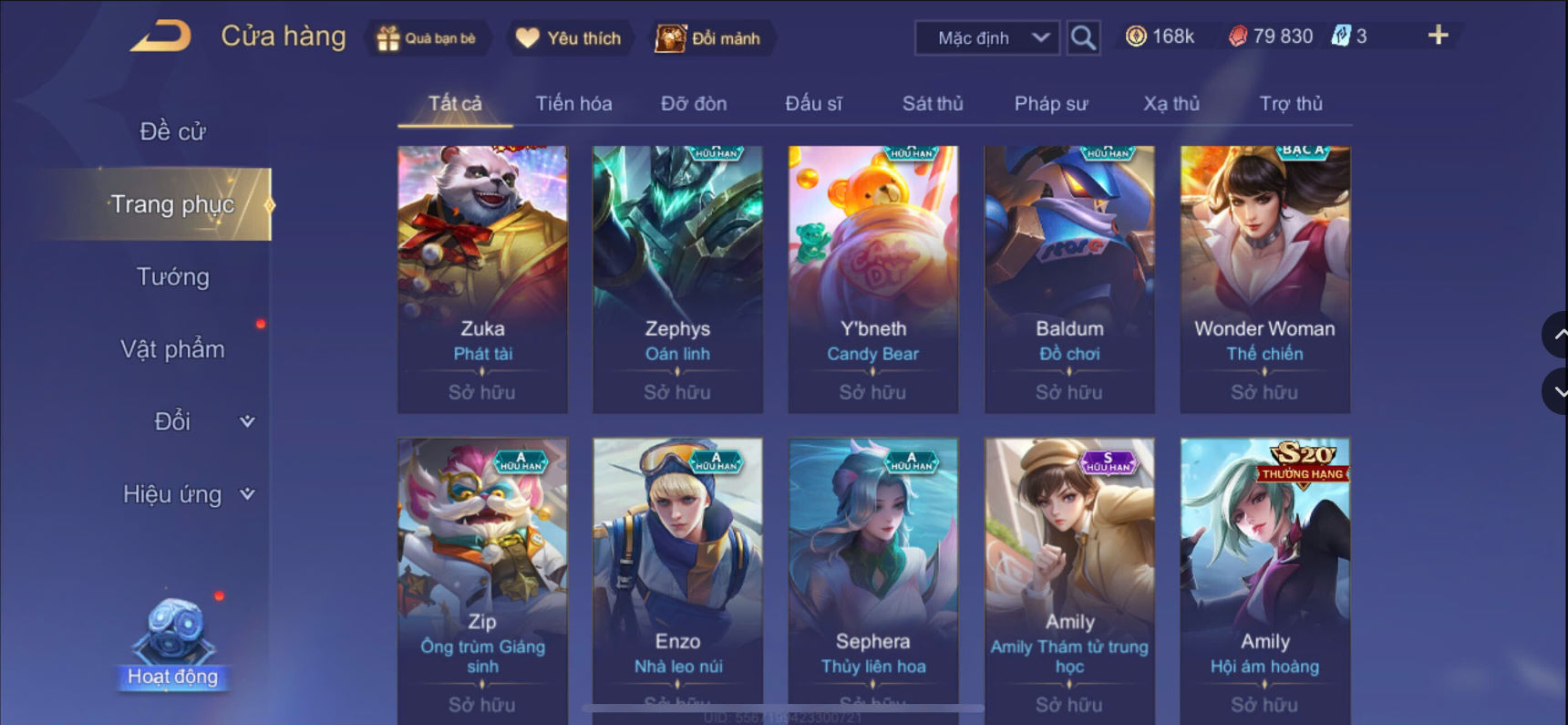Open Yêu thích heart favorites
The image size is (1568, 725).
pyautogui.click(x=528, y=38)
